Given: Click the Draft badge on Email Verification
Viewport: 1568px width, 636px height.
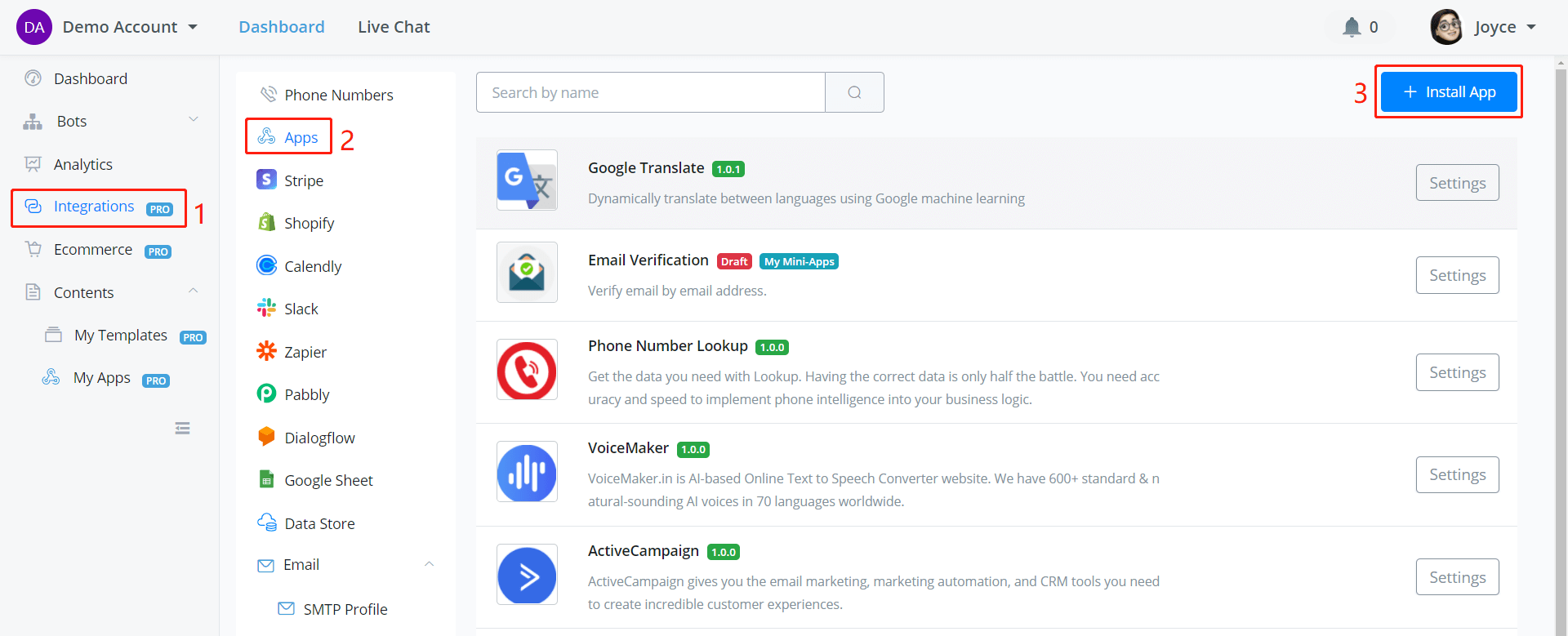Looking at the screenshot, I should coord(734,261).
